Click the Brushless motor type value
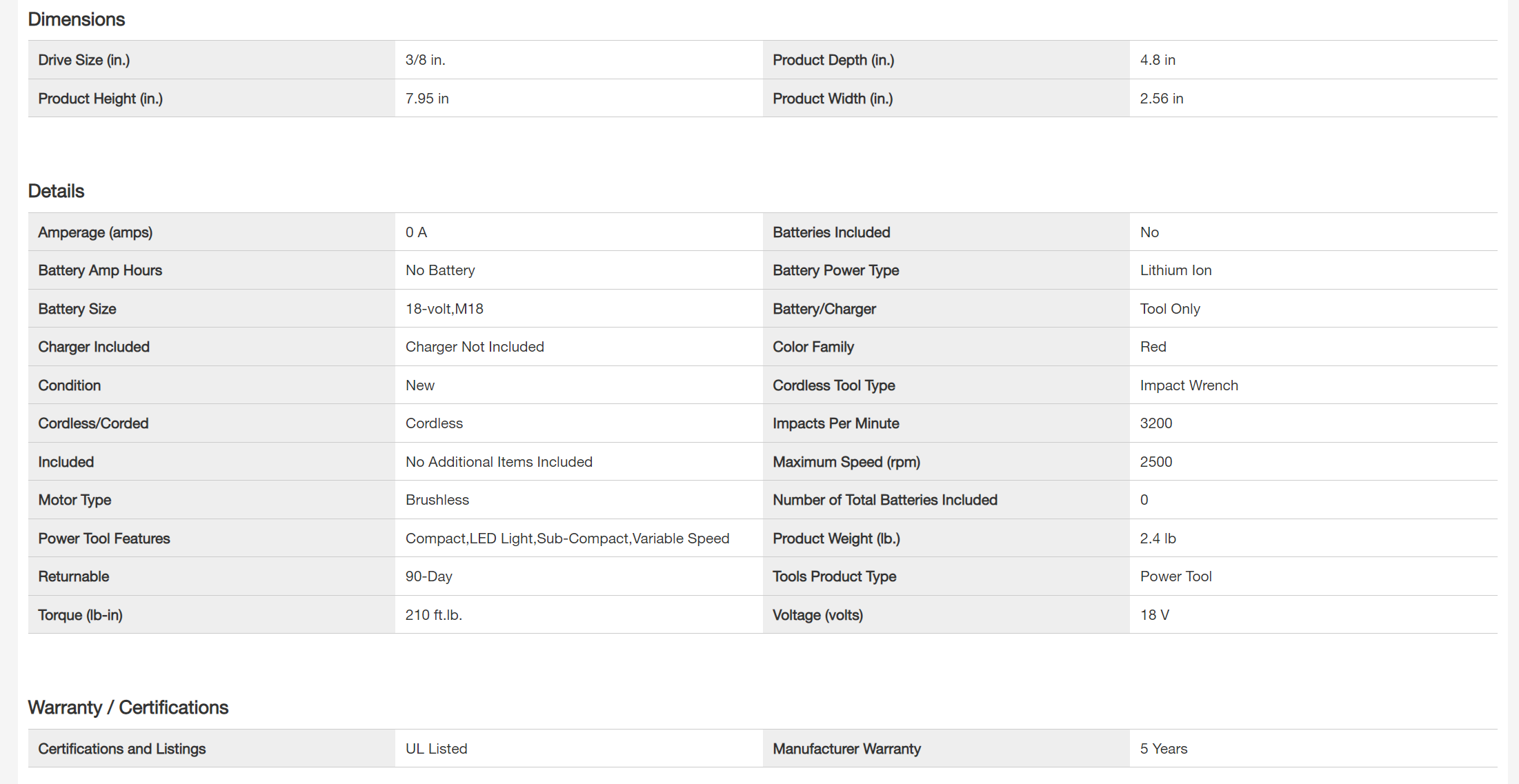The height and width of the screenshot is (784, 1519). coord(437,500)
